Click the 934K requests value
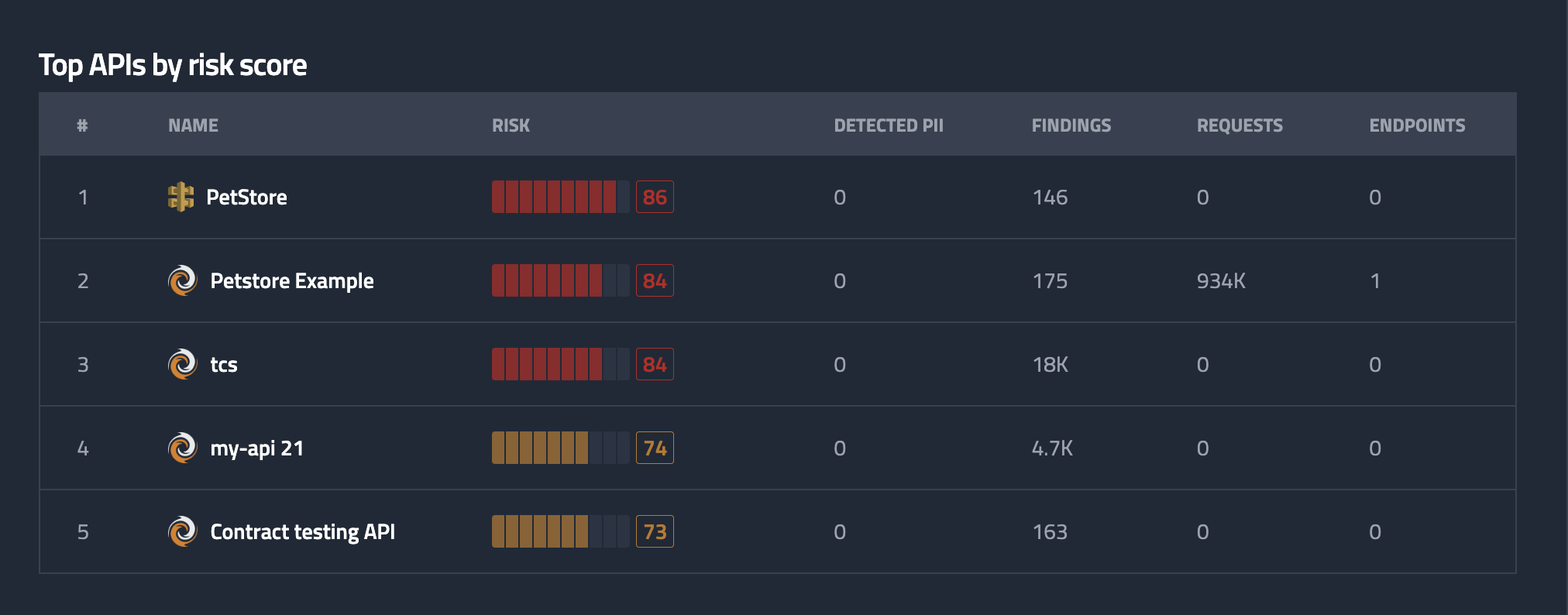 (1221, 281)
